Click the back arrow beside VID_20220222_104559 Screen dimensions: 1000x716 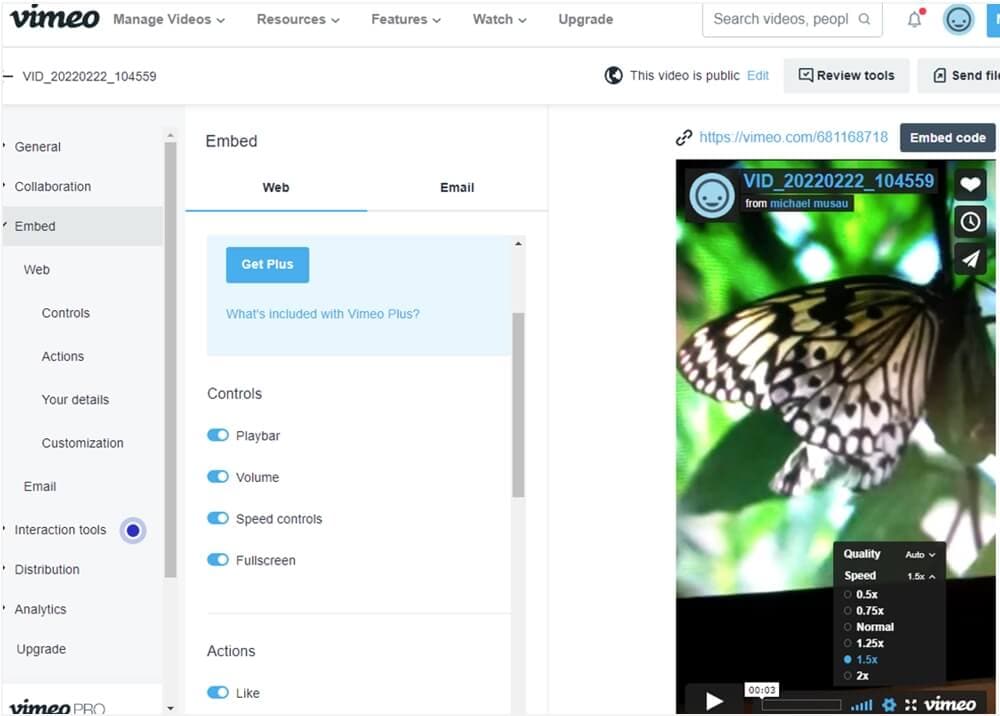8,77
